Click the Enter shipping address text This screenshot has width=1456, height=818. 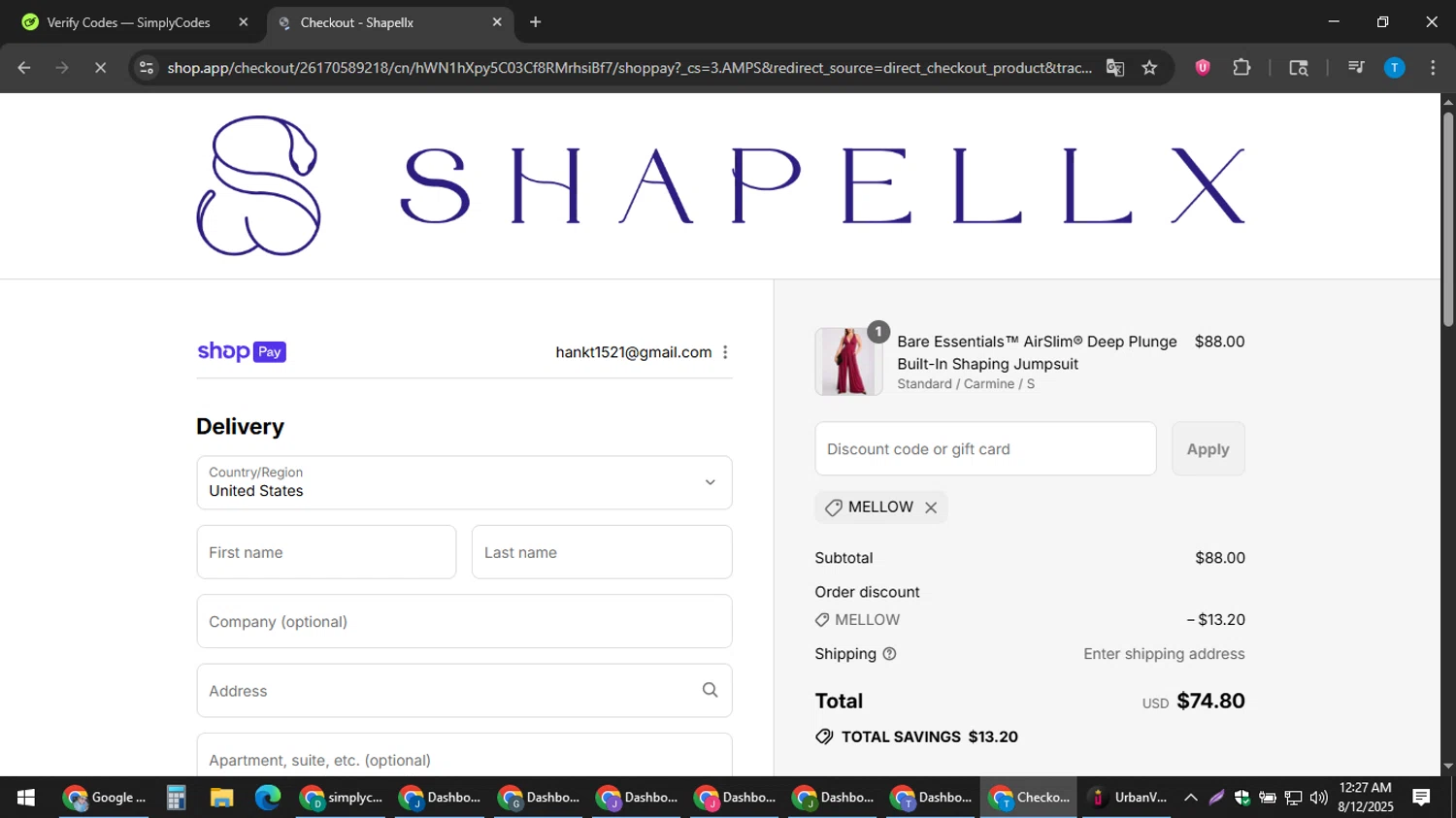pyautogui.click(x=1164, y=654)
